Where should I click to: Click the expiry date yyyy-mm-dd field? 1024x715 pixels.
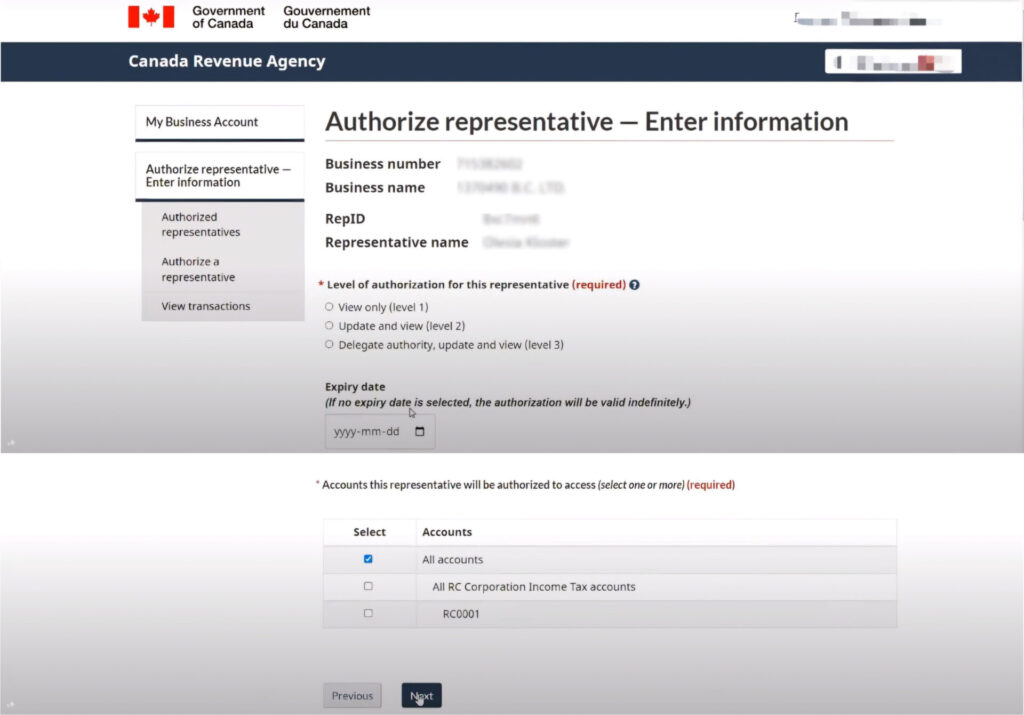coord(365,432)
